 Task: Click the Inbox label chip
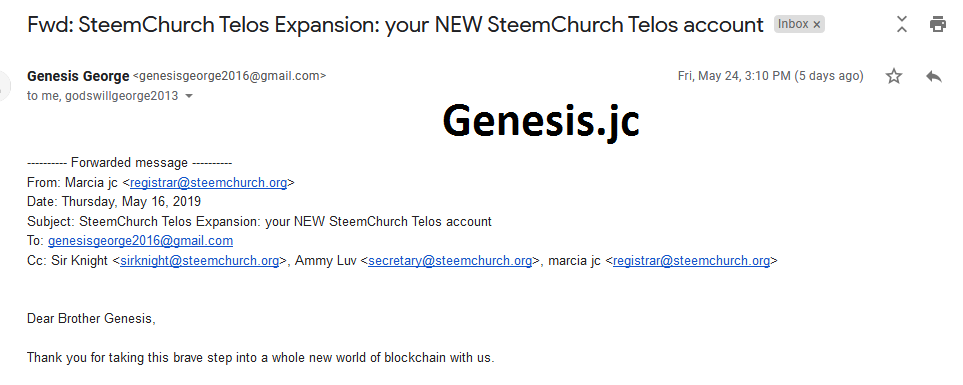799,24
